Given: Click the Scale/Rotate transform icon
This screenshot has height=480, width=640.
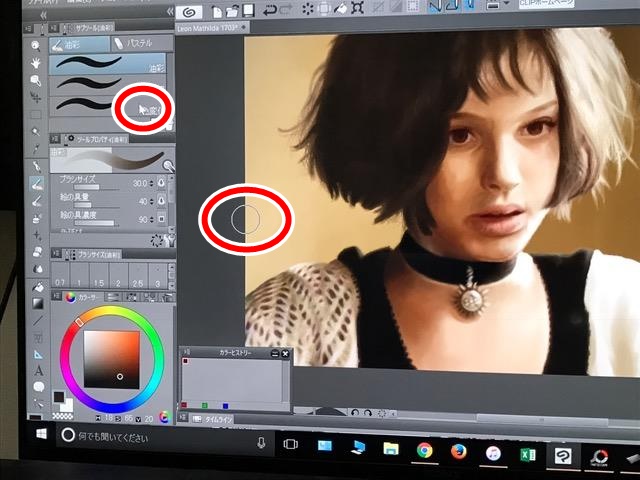Looking at the screenshot, I should point(358,8).
